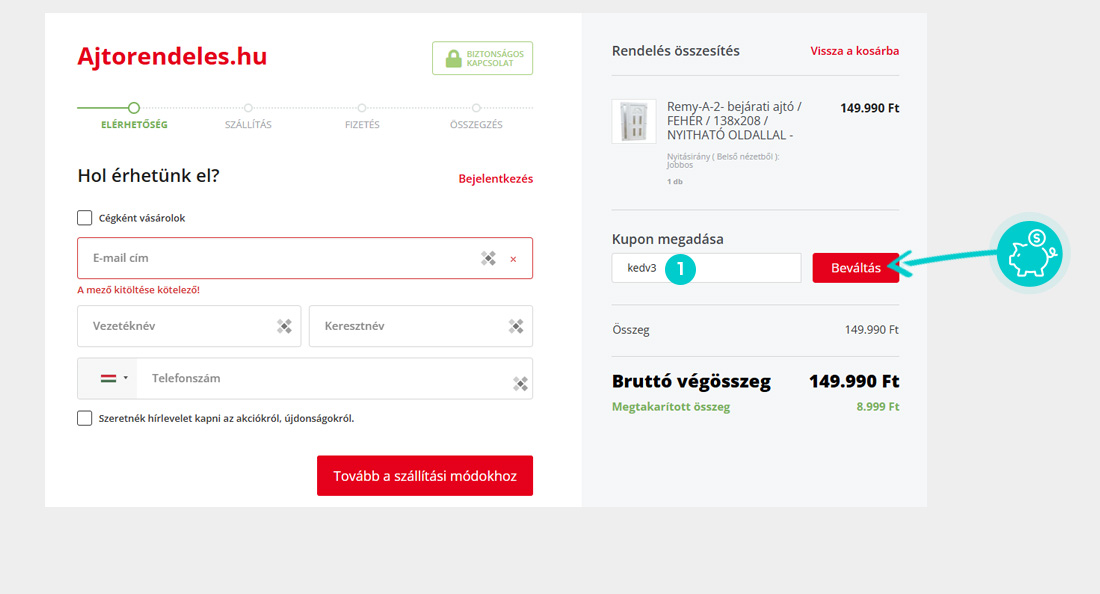Viewport: 1100px width, 594px height.
Task: Open the Bejelentkezés login link
Action: (496, 179)
